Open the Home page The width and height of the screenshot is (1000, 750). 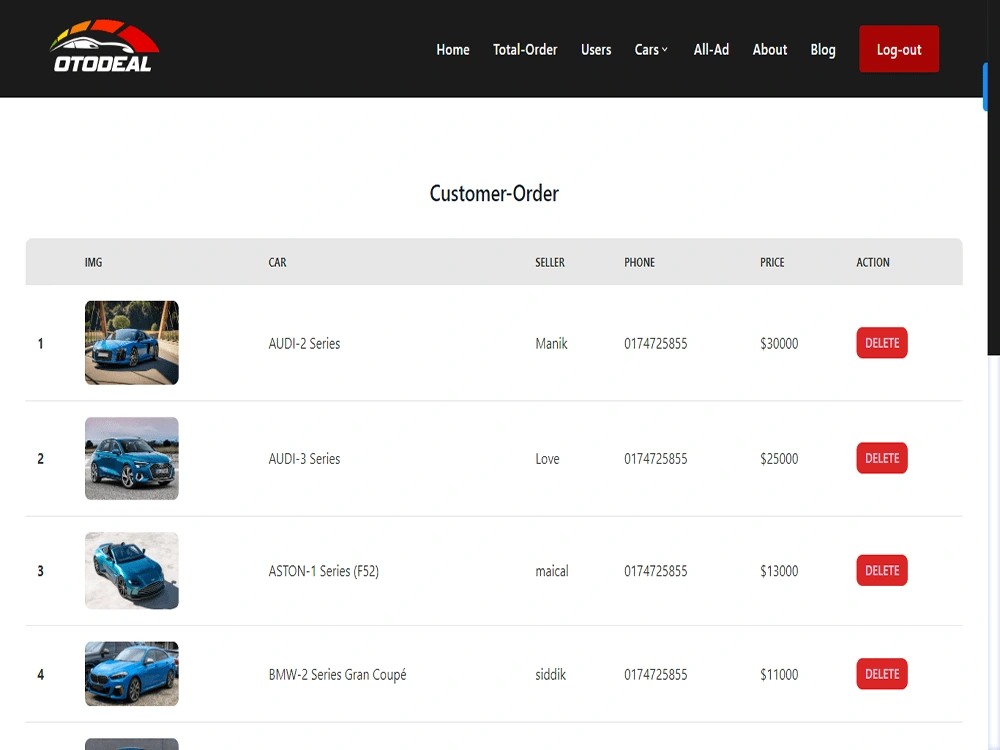pos(453,50)
